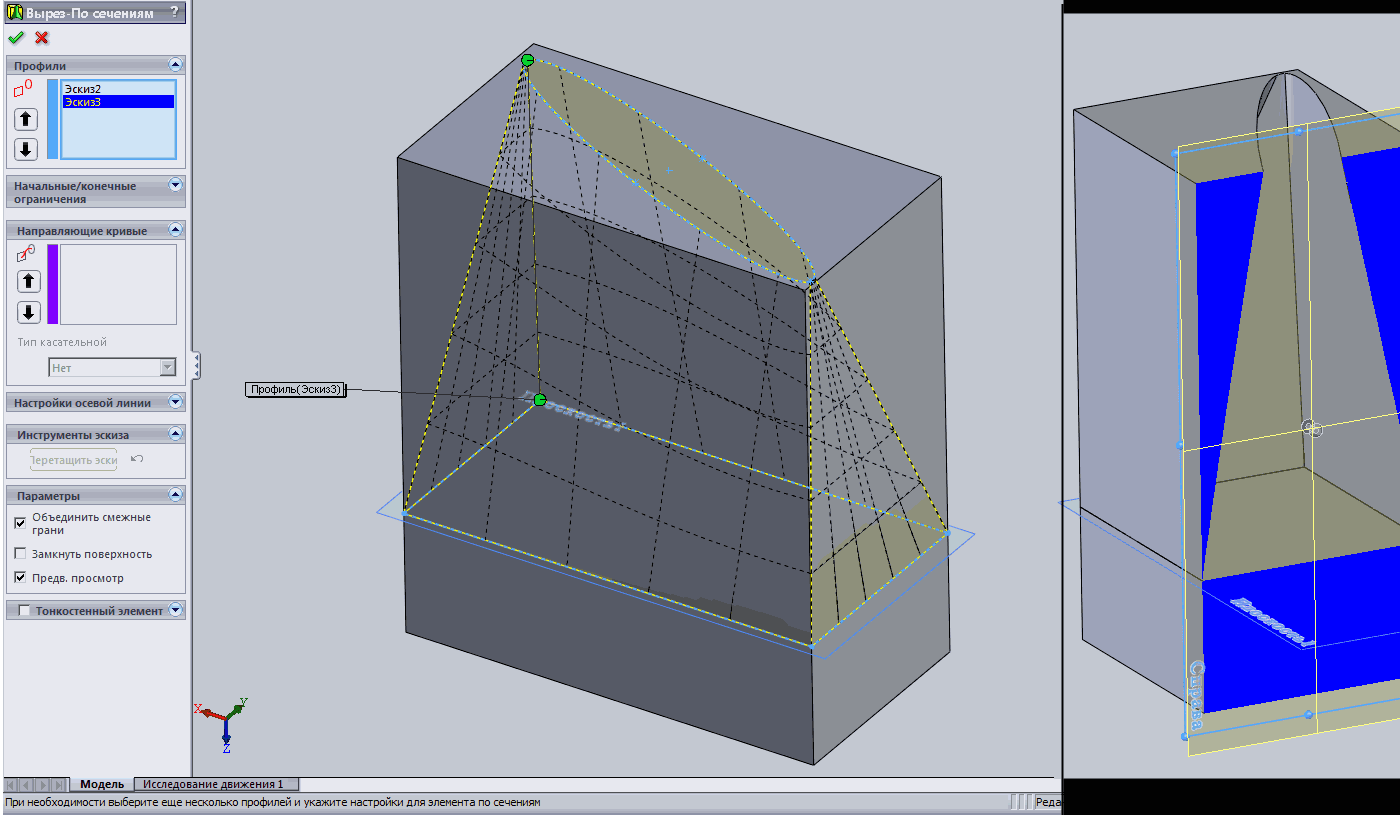Click the Перетащить эскиз button
This screenshot has height=815, width=1400.
[x=74, y=460]
